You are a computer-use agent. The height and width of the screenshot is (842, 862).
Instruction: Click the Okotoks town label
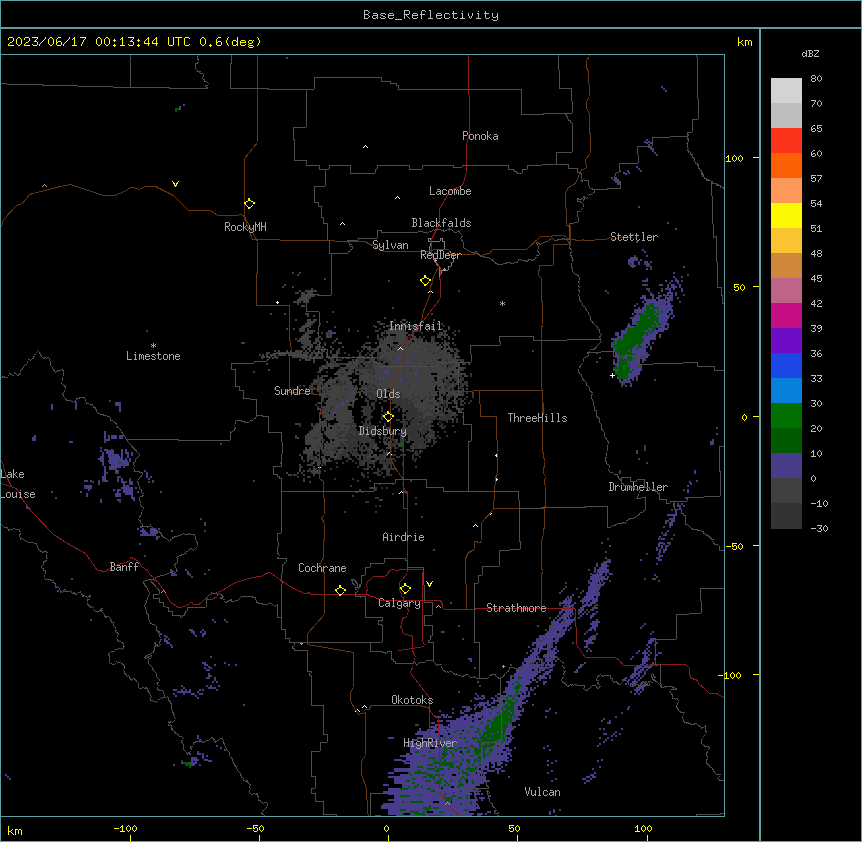[x=412, y=700]
